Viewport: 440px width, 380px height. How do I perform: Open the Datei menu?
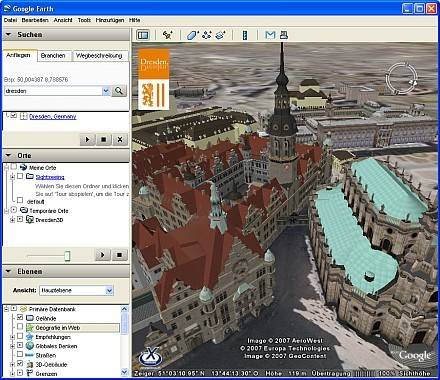pyautogui.click(x=10, y=20)
